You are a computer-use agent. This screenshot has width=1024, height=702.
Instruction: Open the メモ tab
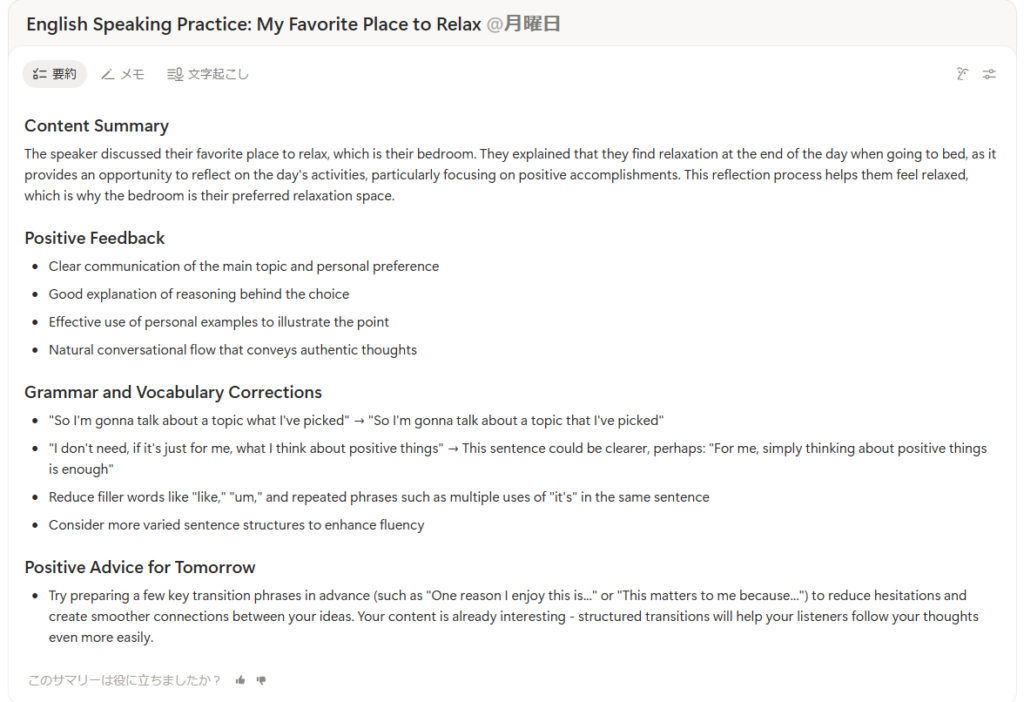[x=123, y=74]
